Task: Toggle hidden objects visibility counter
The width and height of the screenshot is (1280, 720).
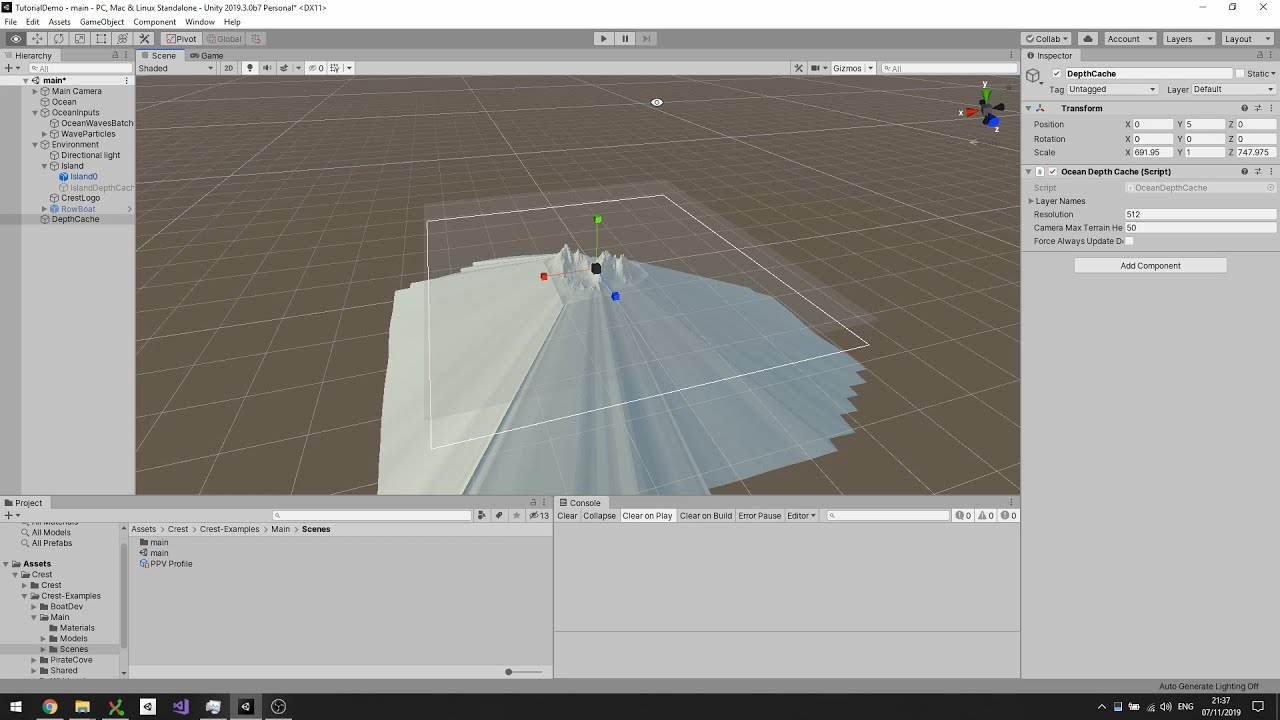Action: click(316, 68)
